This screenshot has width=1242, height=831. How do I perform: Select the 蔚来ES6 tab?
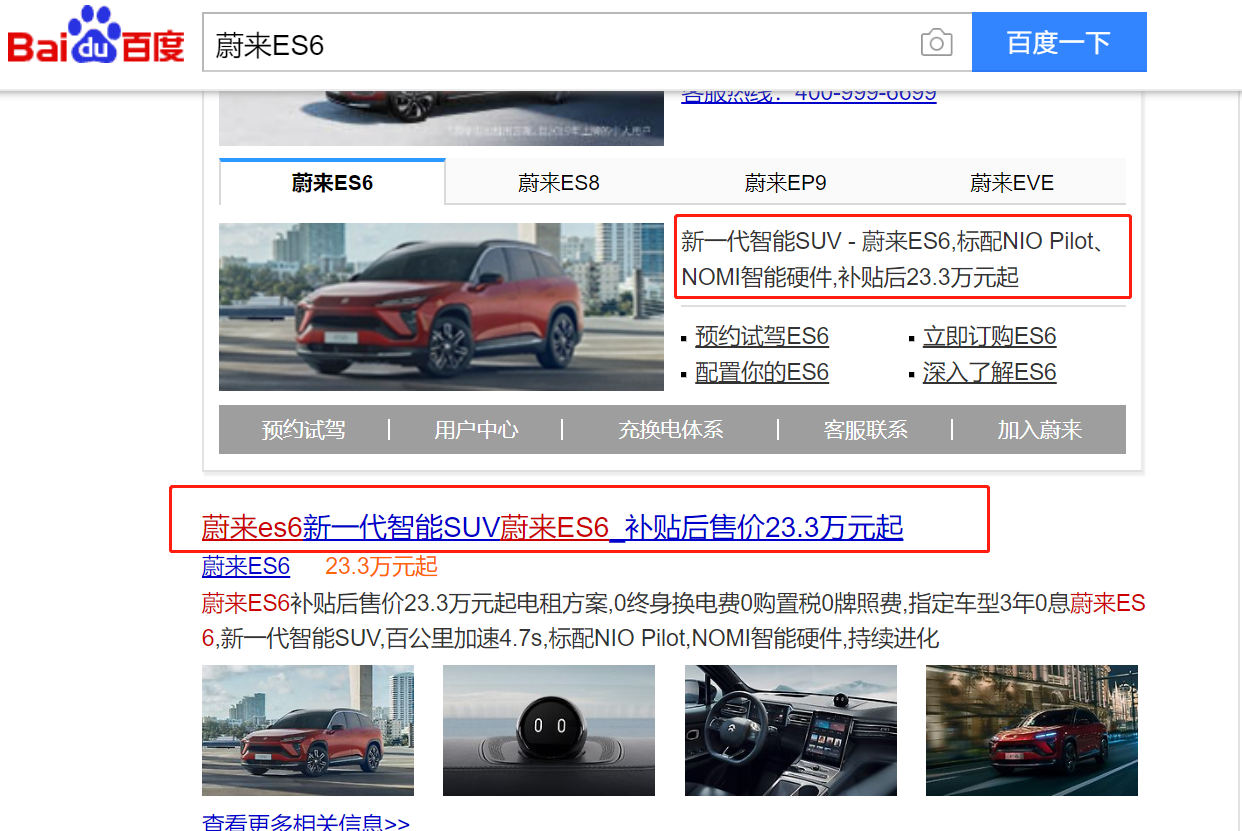click(332, 183)
